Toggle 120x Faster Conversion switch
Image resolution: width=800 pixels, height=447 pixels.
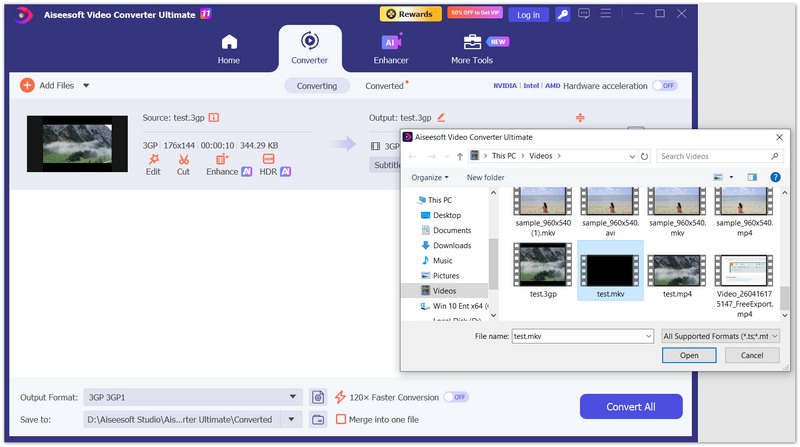pos(456,397)
